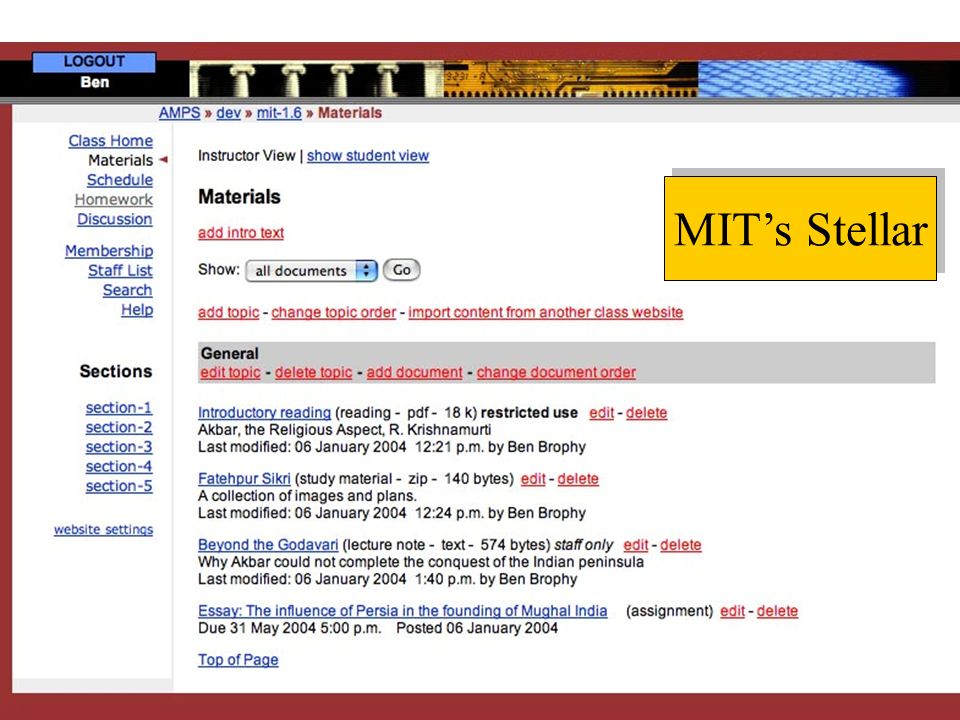Open the Persia essay assignment link
This screenshot has width=960, height=720.
[x=403, y=611]
